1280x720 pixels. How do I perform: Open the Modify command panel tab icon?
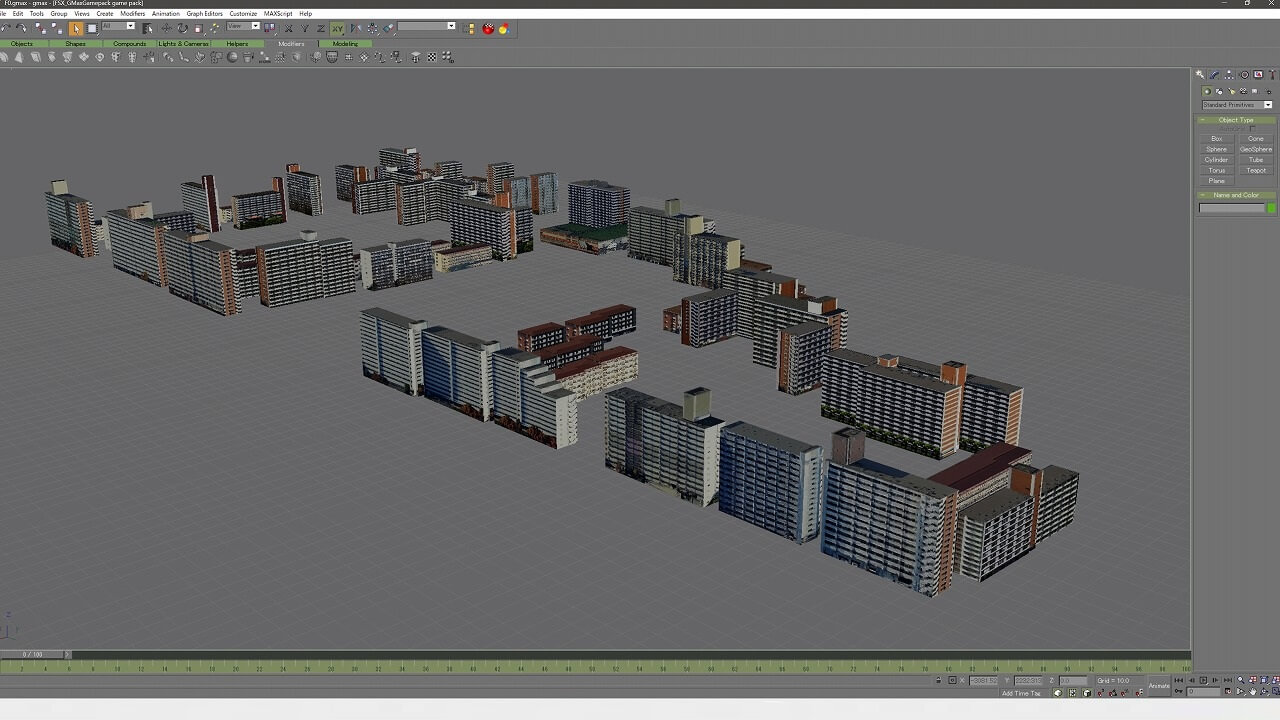1214,75
